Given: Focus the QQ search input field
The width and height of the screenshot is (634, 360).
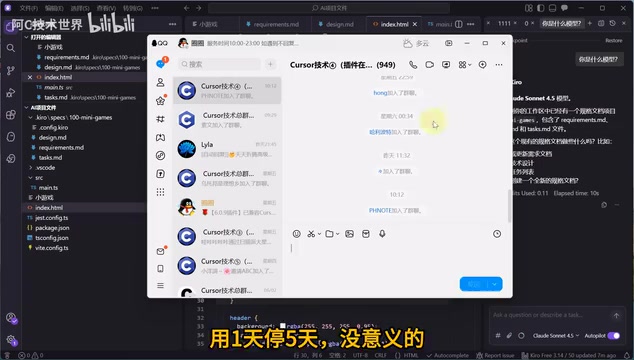Looking at the screenshot, I should tap(219, 64).
